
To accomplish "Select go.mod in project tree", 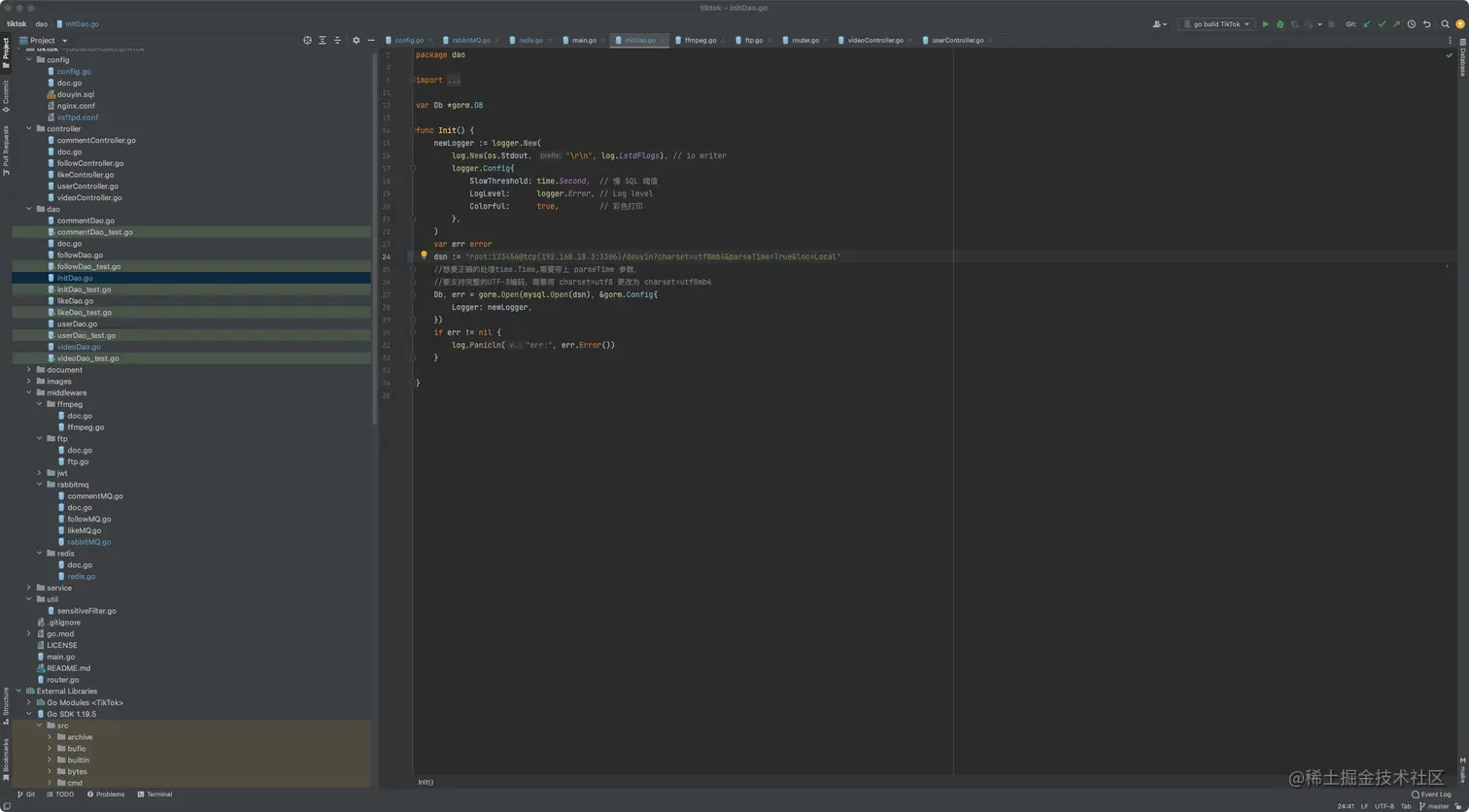I will coord(60,633).
